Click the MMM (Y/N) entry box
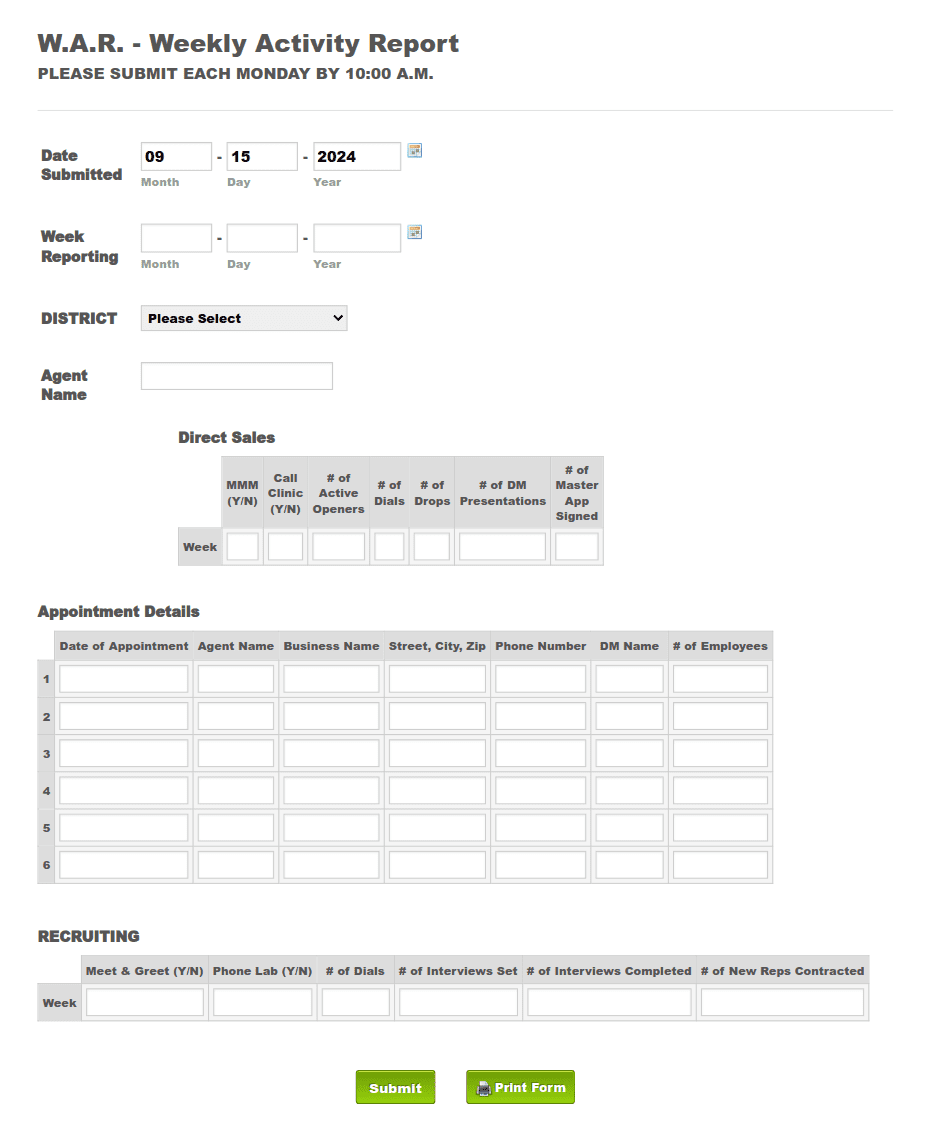Image resolution: width=930 pixels, height=1128 pixels. tap(242, 545)
